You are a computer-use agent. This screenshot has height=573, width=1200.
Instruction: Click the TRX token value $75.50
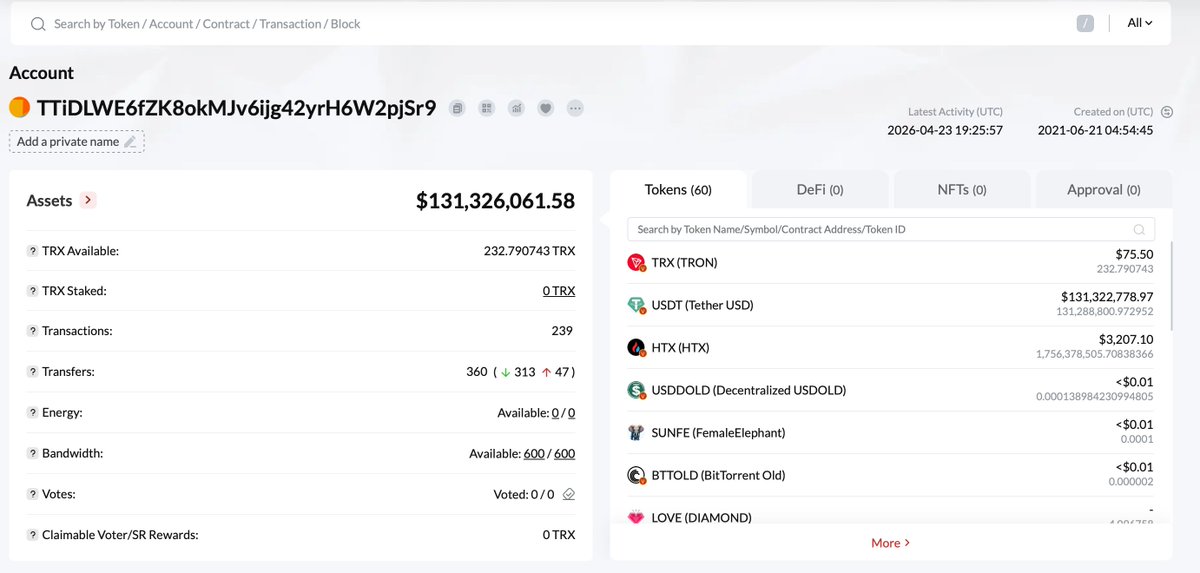[x=1135, y=254]
